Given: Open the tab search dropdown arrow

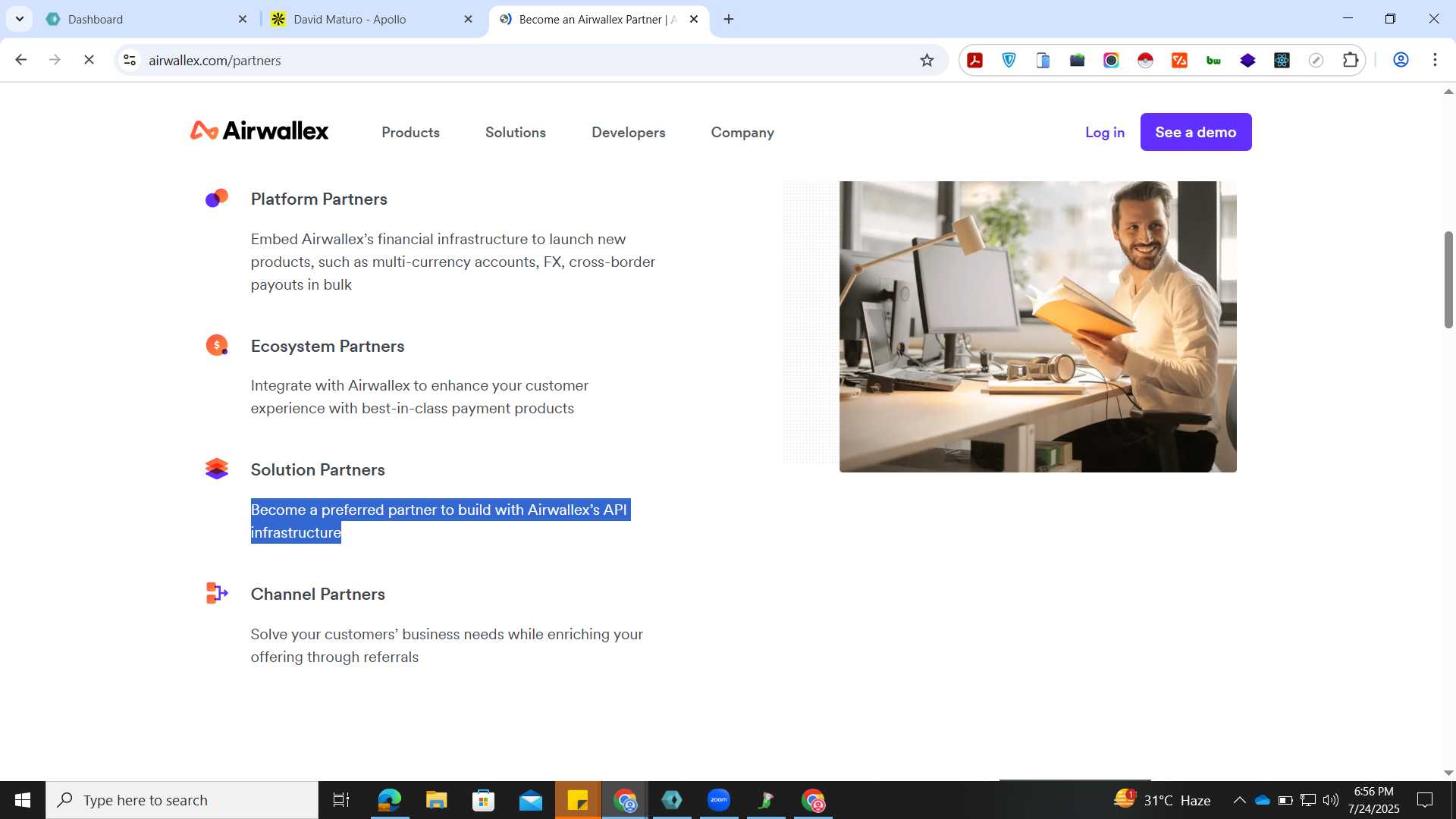Looking at the screenshot, I should coord(20,19).
